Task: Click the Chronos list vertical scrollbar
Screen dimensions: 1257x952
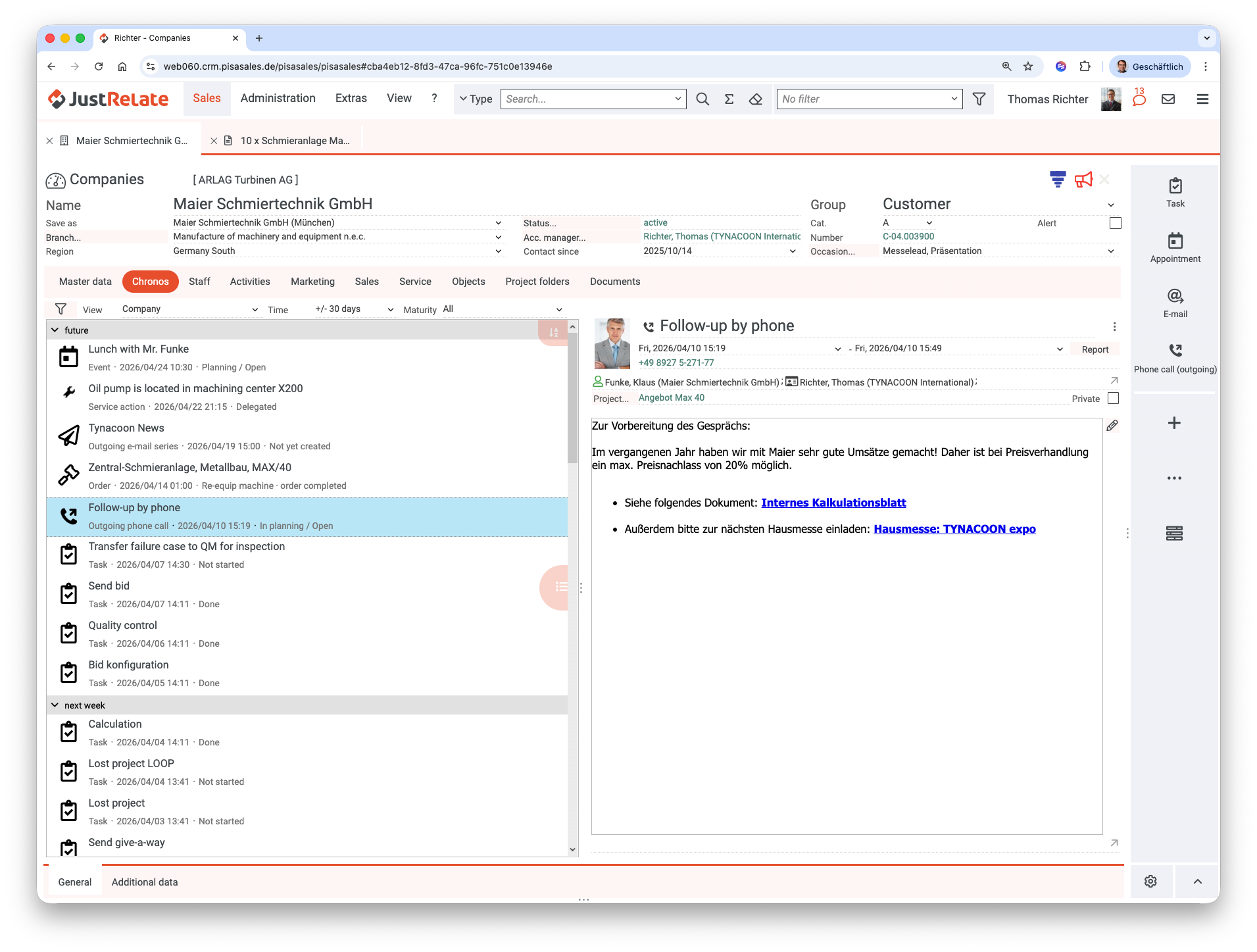Action: (573, 397)
